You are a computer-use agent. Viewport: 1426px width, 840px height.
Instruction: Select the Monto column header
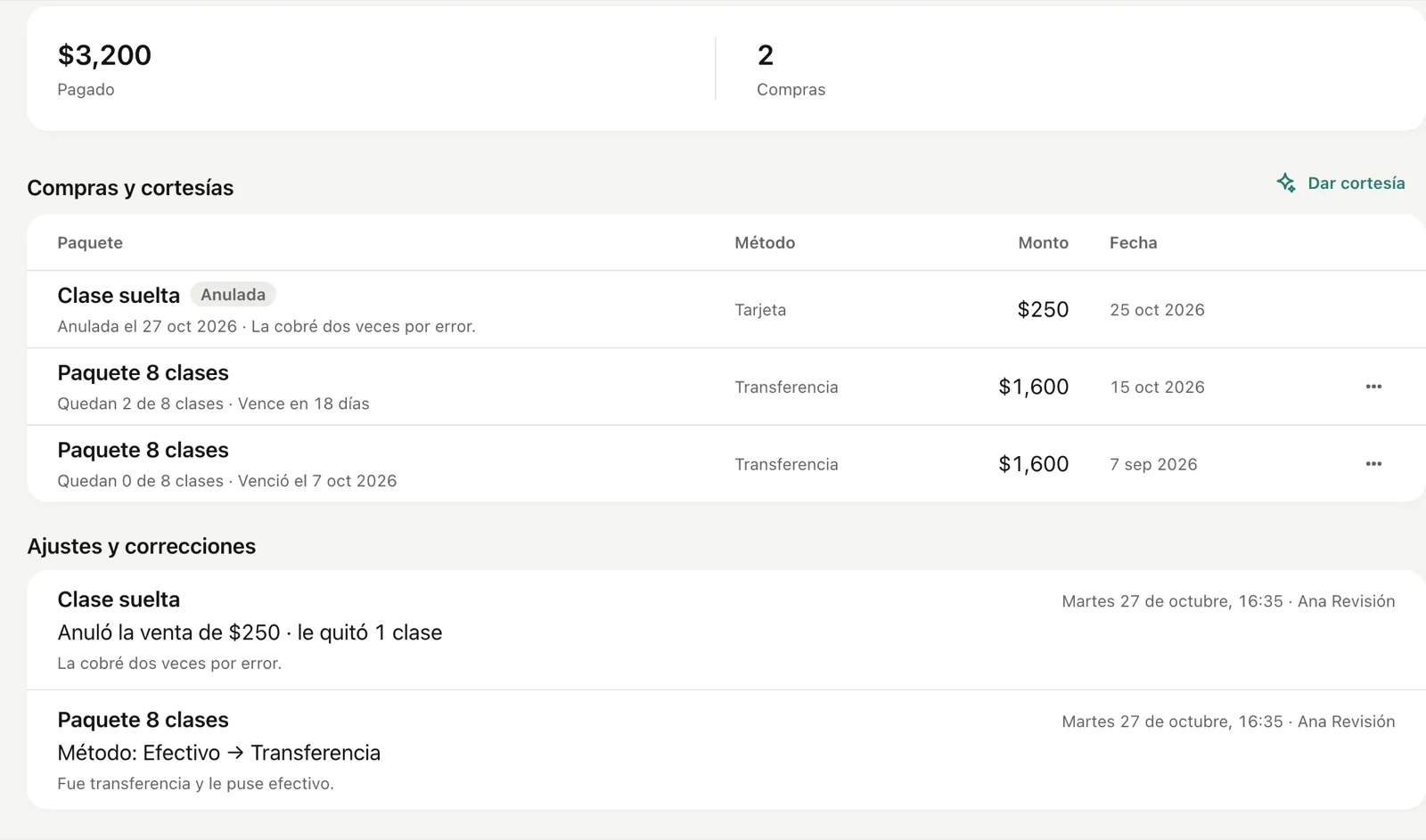click(1043, 242)
